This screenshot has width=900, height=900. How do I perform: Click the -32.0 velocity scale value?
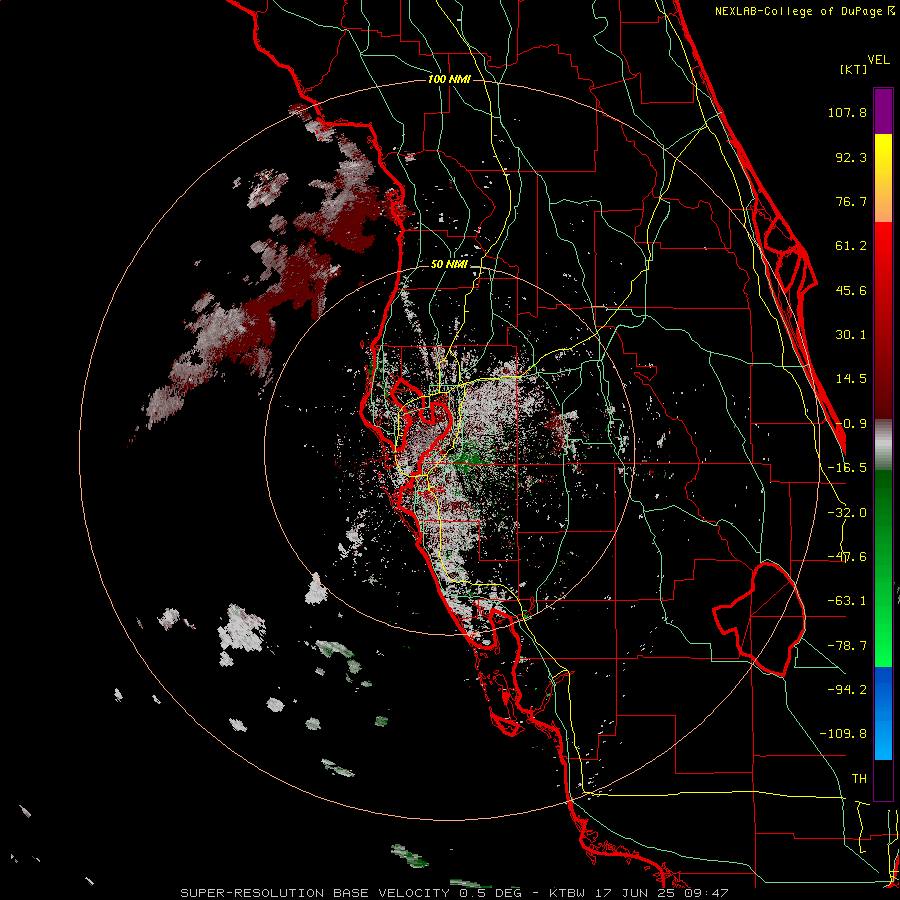[x=847, y=513]
